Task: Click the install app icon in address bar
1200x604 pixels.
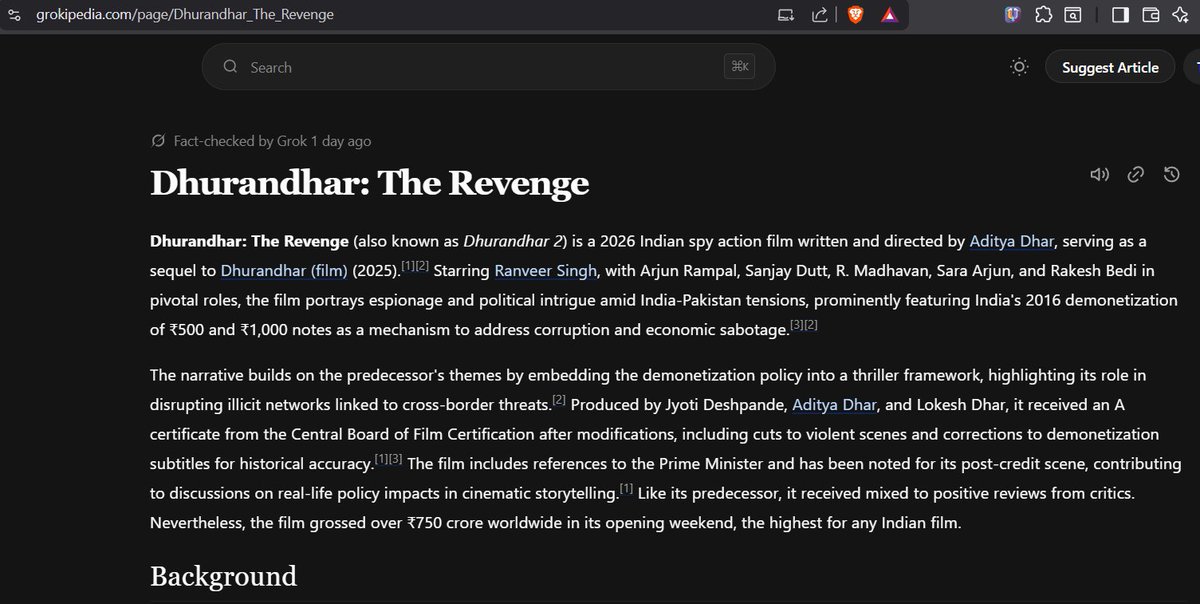Action: coord(788,14)
